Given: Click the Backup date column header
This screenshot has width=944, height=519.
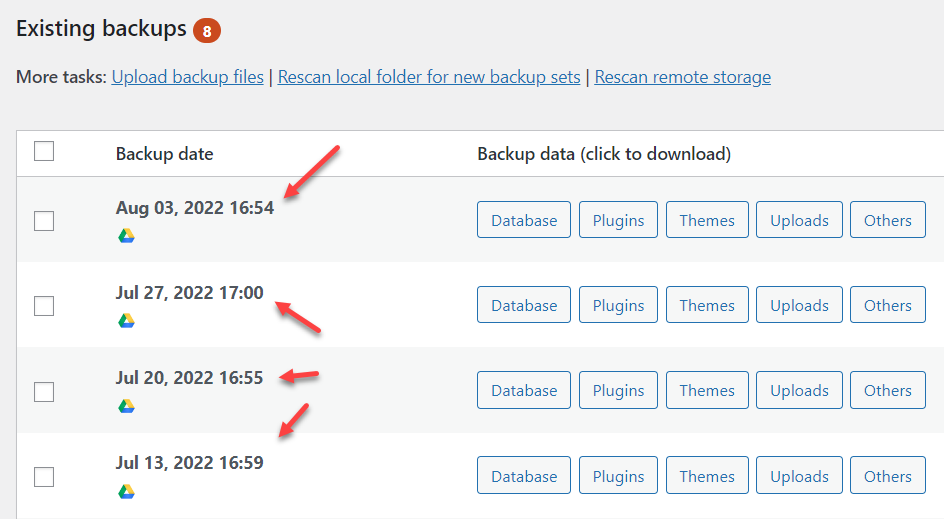Looking at the screenshot, I should click(164, 154).
